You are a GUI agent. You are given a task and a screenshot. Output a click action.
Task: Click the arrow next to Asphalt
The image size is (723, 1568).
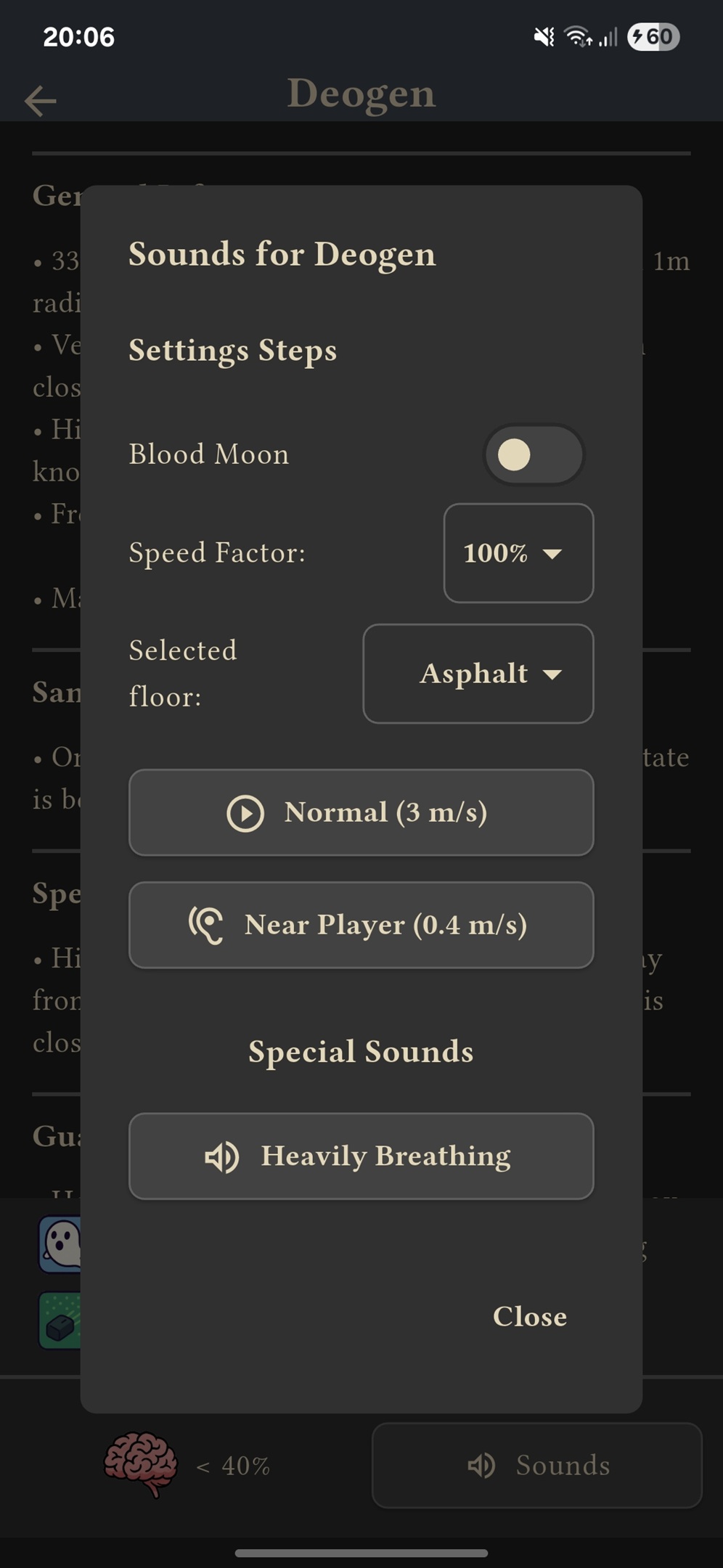552,674
